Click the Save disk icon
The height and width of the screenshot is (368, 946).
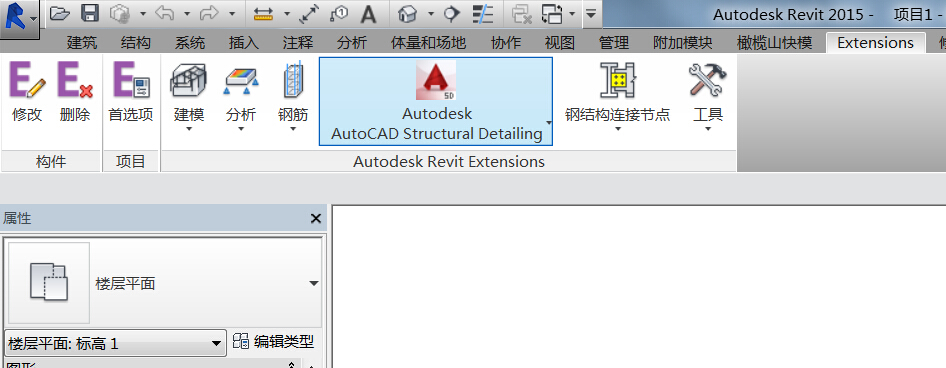click(x=90, y=13)
